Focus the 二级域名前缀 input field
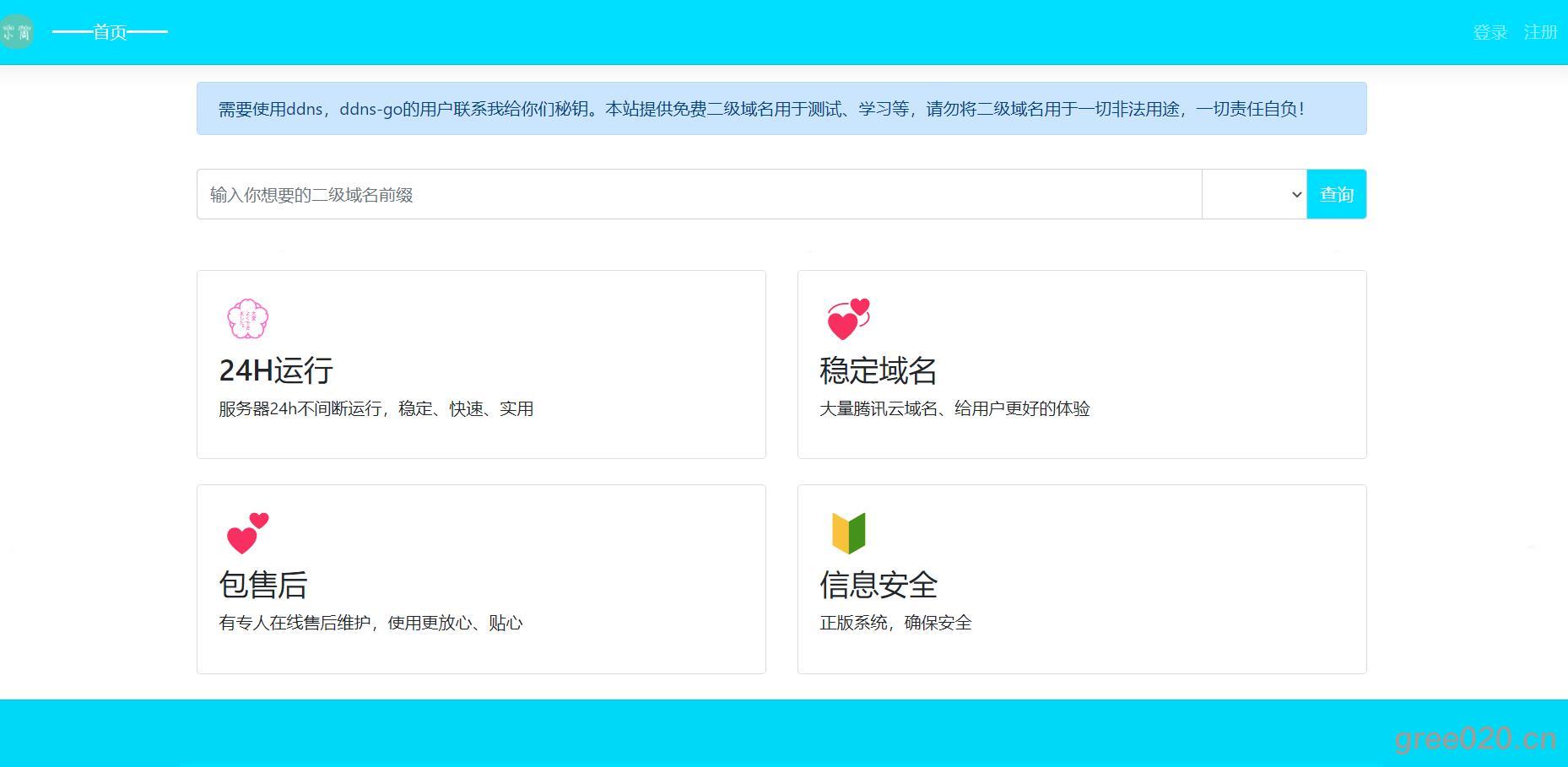The height and width of the screenshot is (767, 1568). coord(699,195)
